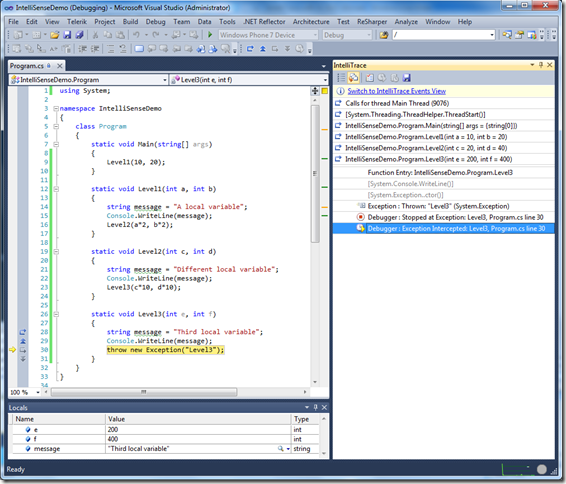
Task: Click the Save All toolbar icon
Action: pyautogui.click(x=79, y=35)
